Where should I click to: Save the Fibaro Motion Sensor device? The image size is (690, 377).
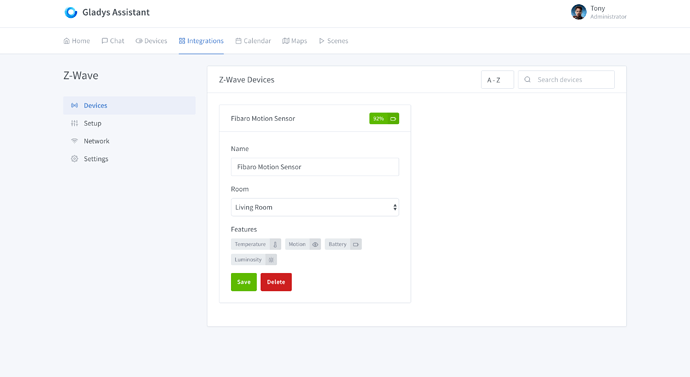244,282
